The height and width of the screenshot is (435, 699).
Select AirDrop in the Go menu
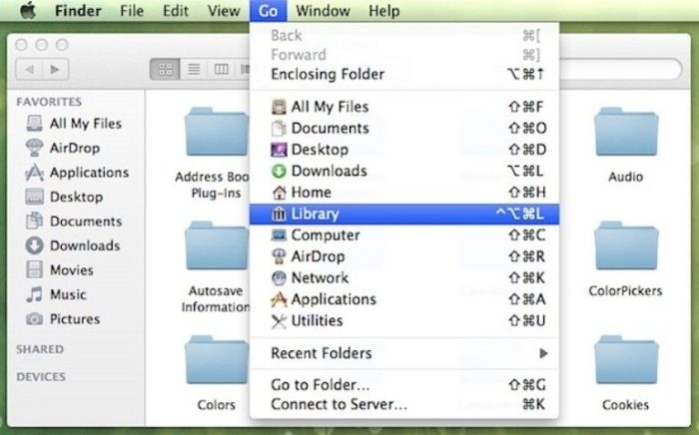404,257
